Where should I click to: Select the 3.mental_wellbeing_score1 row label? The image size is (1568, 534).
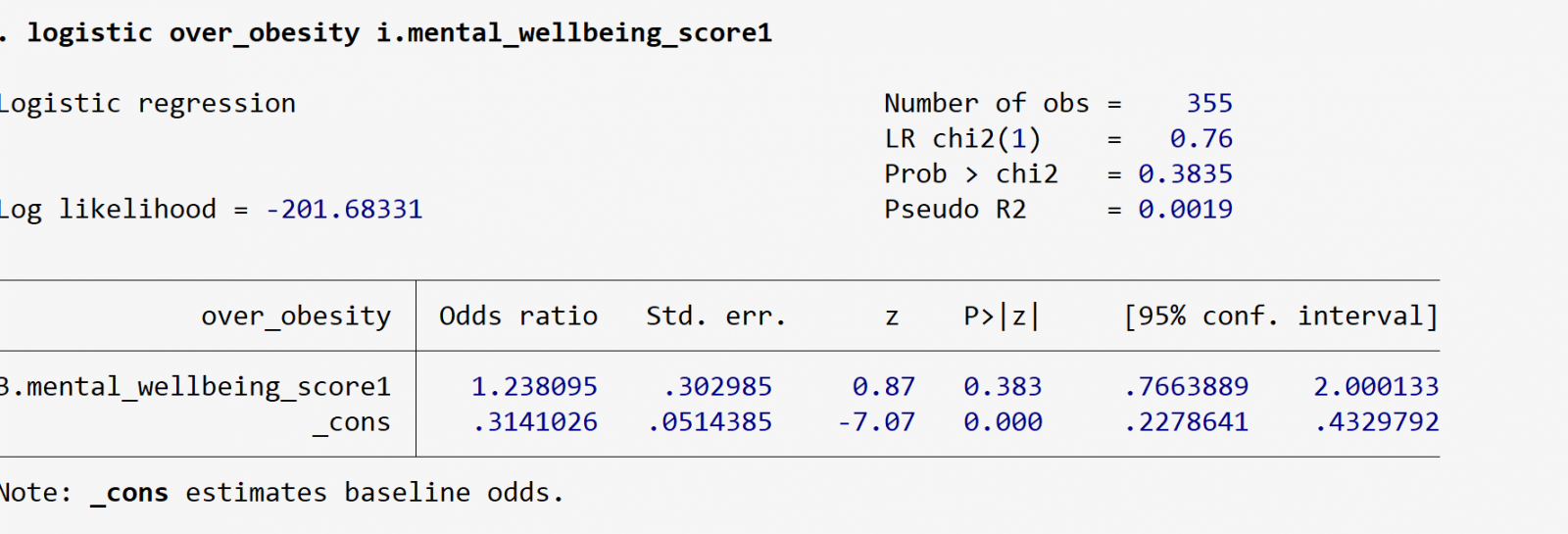[x=196, y=387]
